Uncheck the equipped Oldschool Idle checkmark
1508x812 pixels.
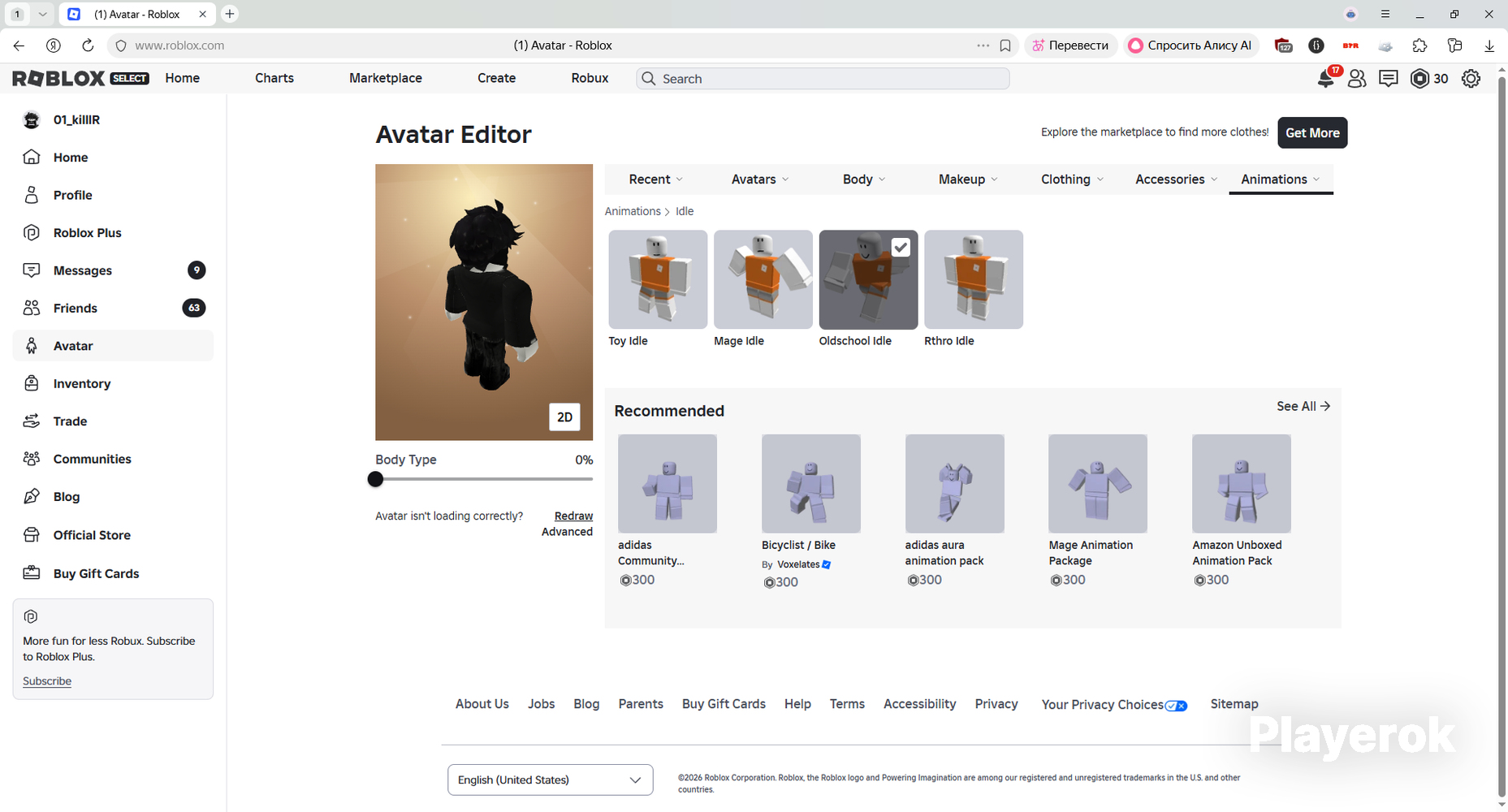click(901, 248)
